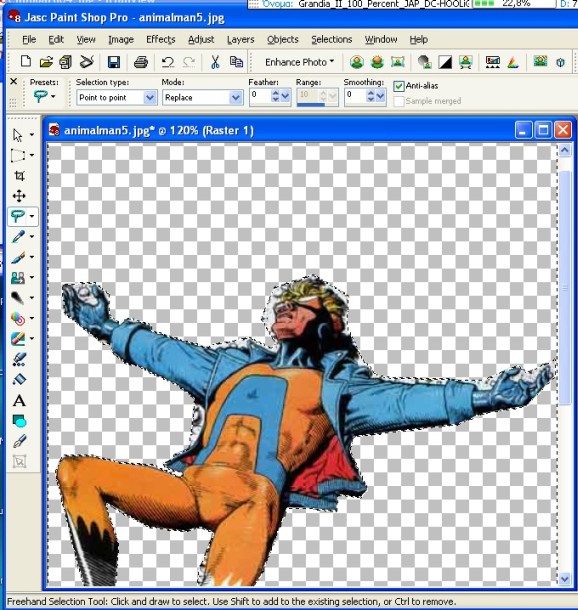Choose the Clone Brush tool

[x=18, y=277]
